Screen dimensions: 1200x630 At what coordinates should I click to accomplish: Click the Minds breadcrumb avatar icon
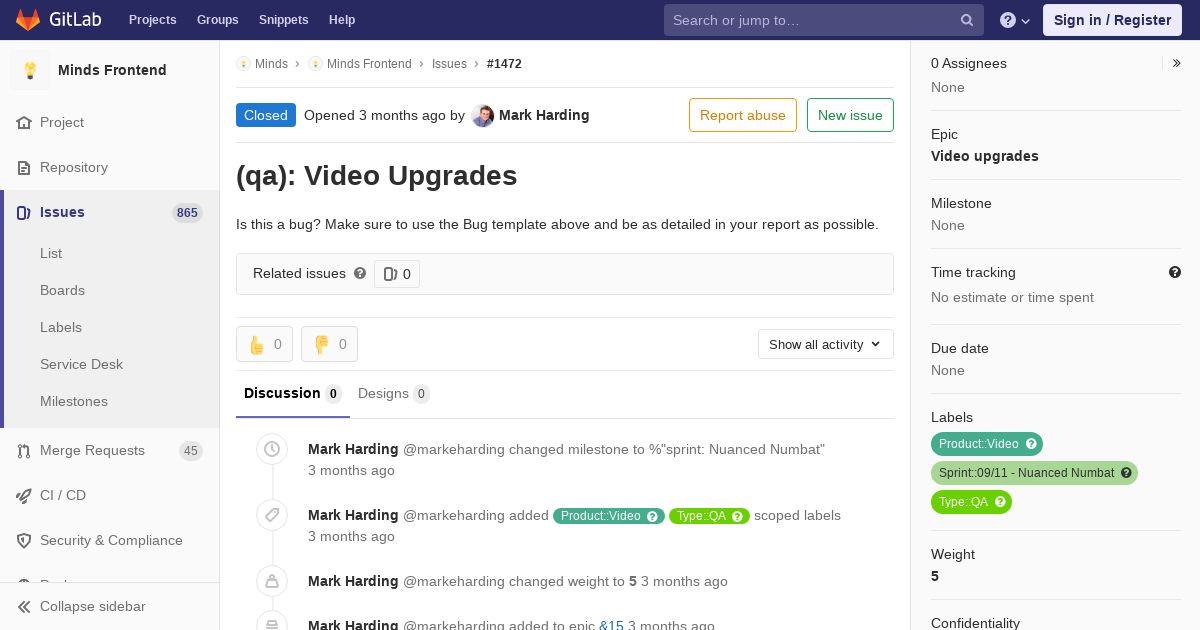click(x=243, y=64)
